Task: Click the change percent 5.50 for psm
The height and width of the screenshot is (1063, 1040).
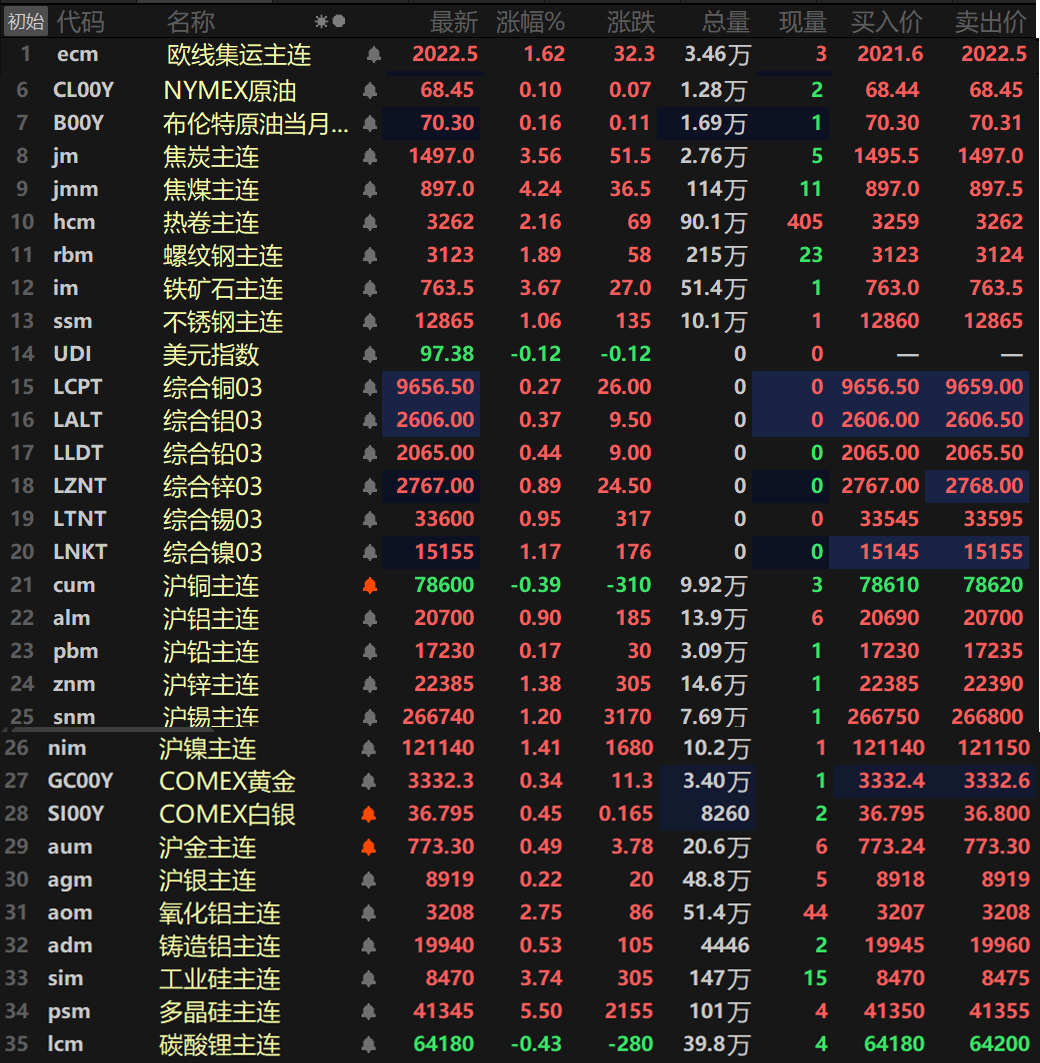Action: coord(541,1011)
